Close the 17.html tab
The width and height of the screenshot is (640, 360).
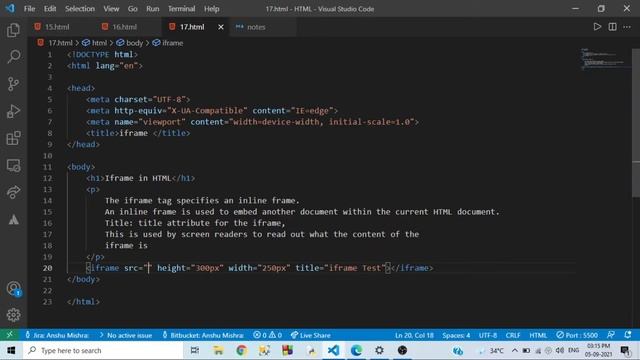(221, 27)
